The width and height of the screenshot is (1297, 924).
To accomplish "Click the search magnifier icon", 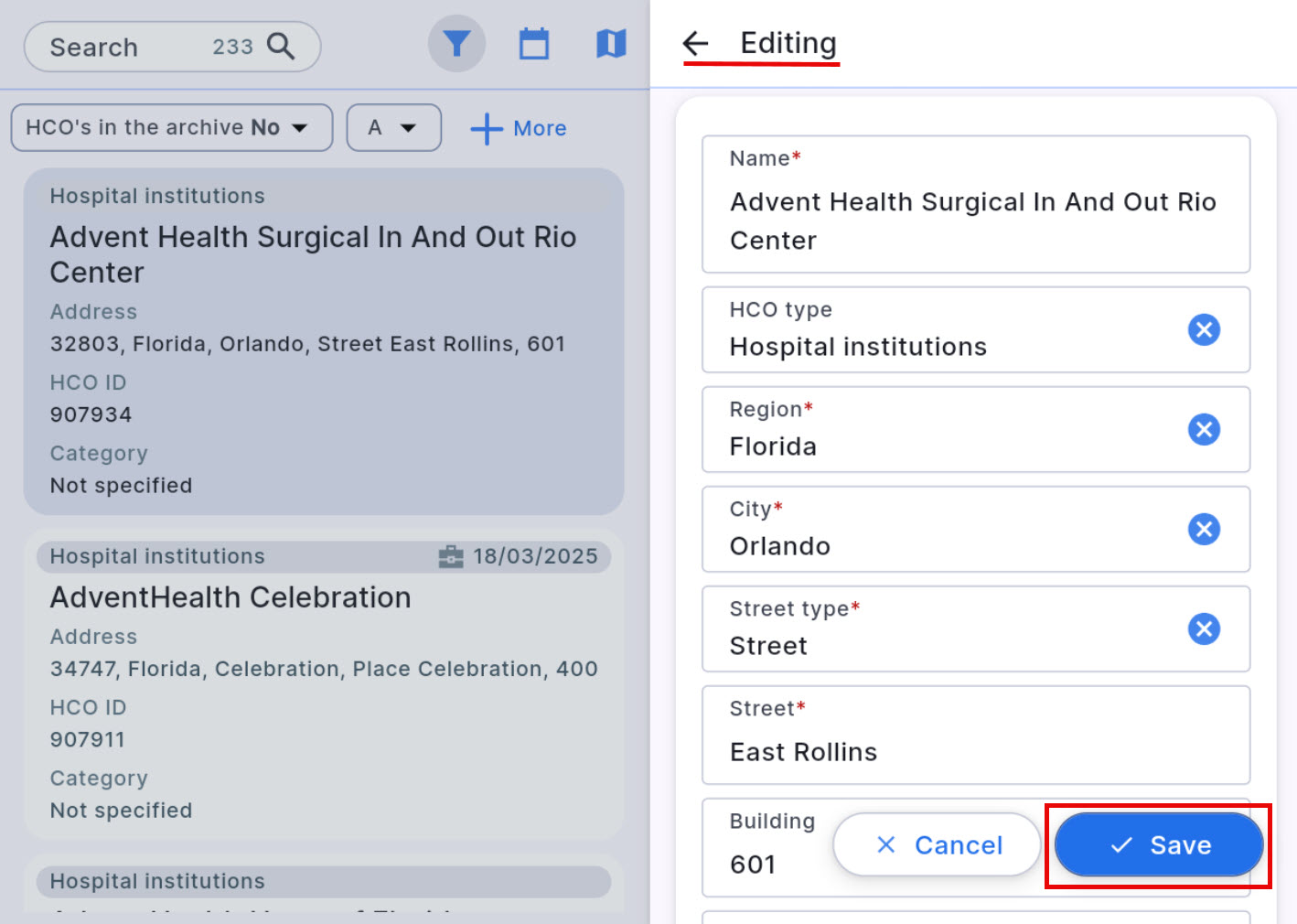I will tap(281, 46).
